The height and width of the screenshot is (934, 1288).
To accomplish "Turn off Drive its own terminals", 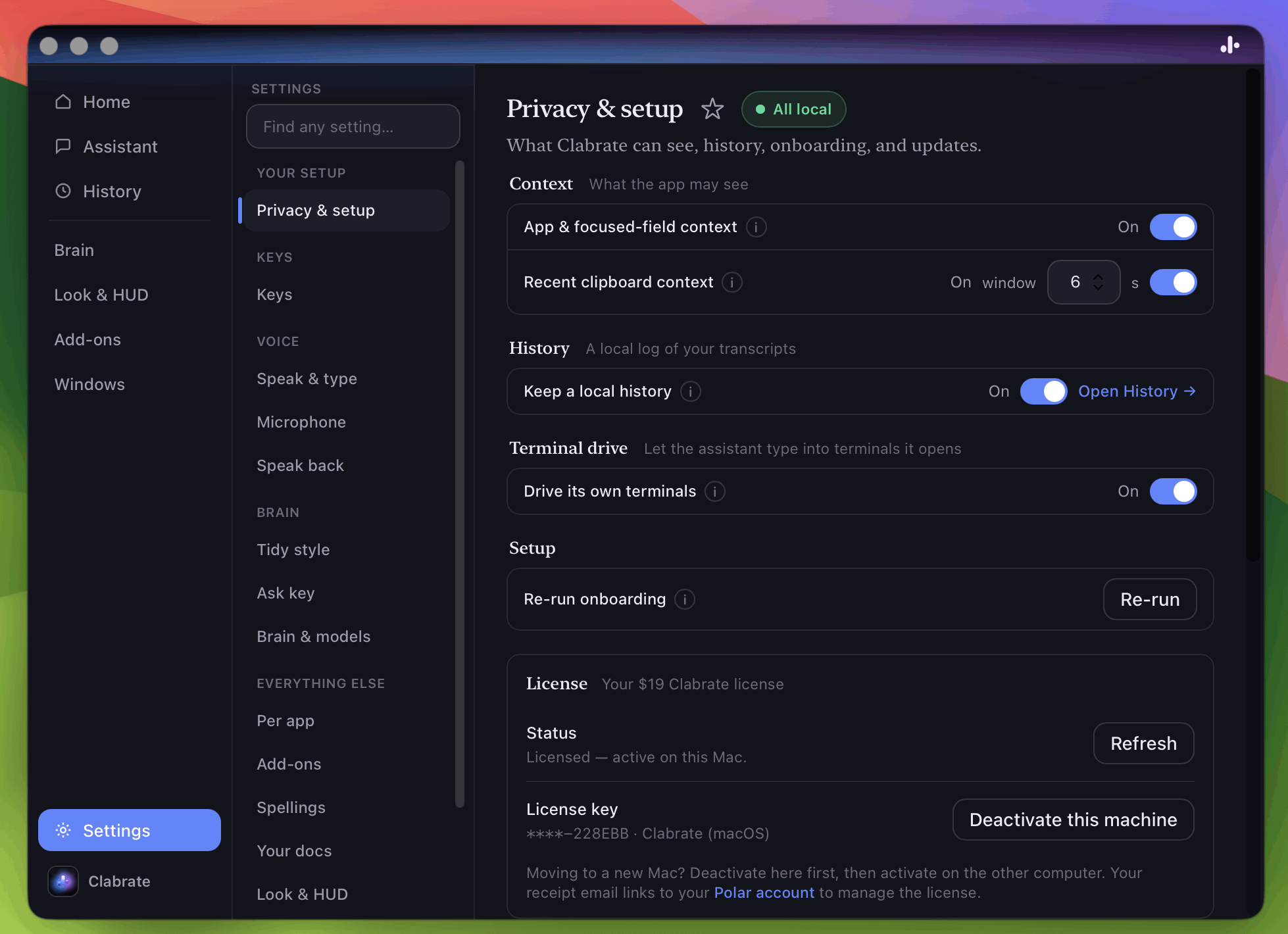I will click(1173, 491).
